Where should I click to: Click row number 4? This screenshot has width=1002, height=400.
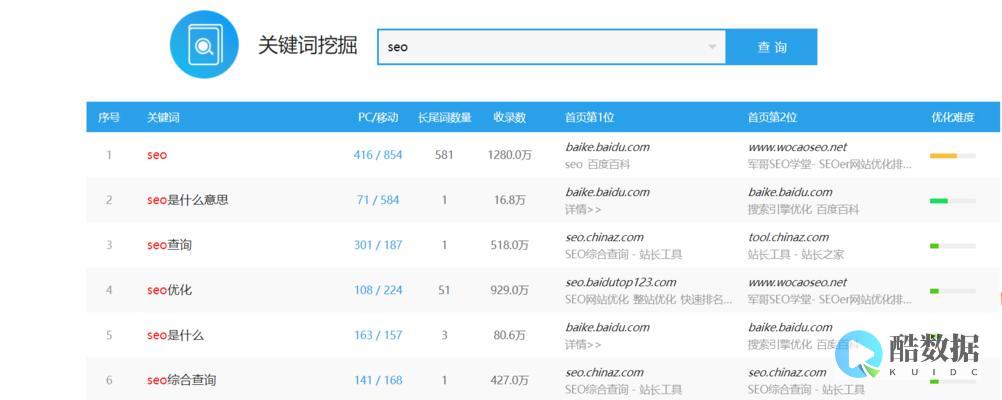109,290
